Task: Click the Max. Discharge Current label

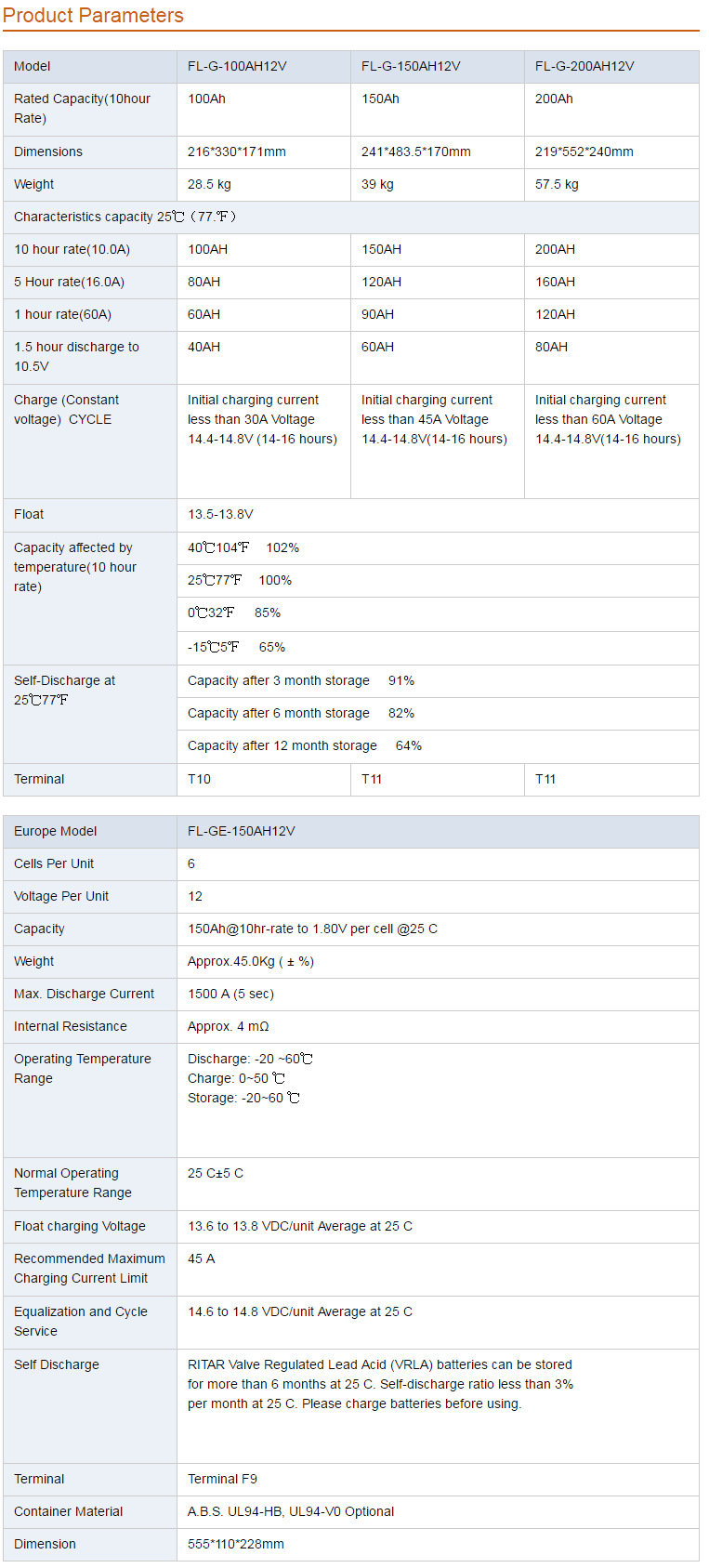Action: pyautogui.click(x=84, y=994)
